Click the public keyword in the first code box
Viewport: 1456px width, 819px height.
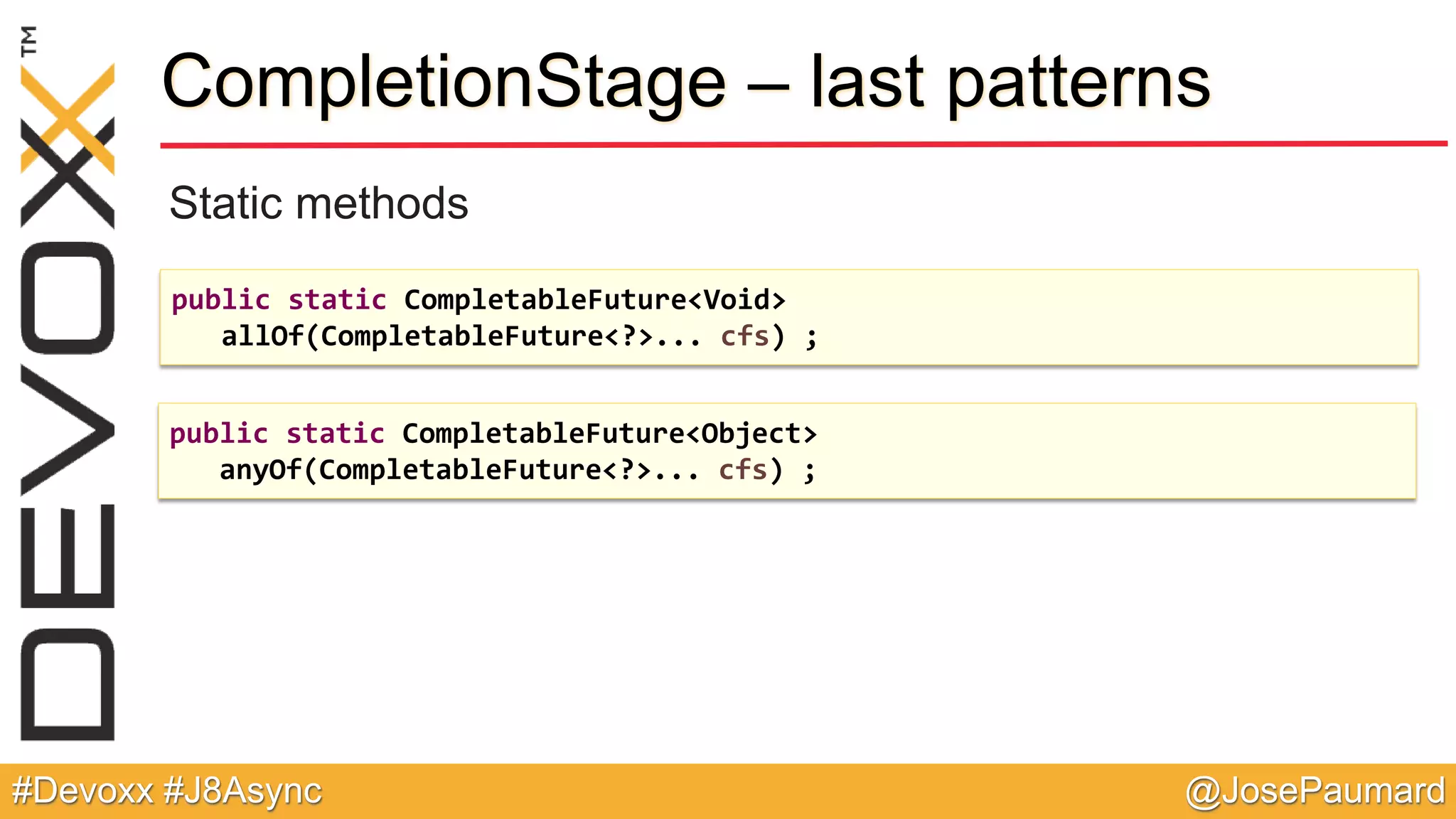click(221, 300)
